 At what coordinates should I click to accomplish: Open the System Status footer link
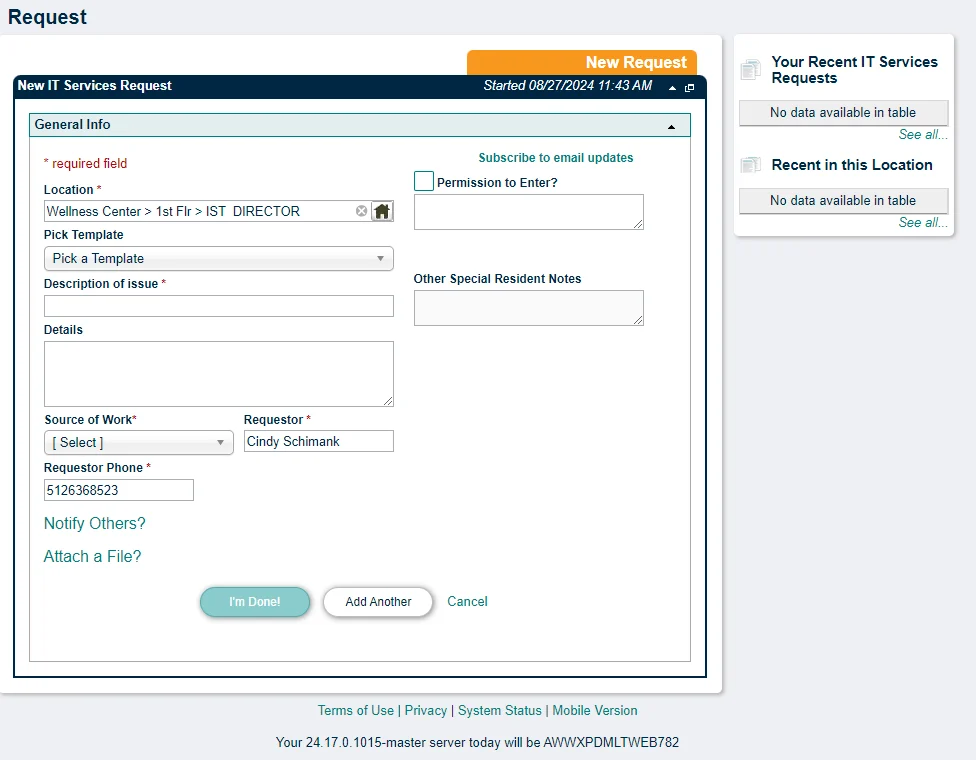(x=499, y=710)
